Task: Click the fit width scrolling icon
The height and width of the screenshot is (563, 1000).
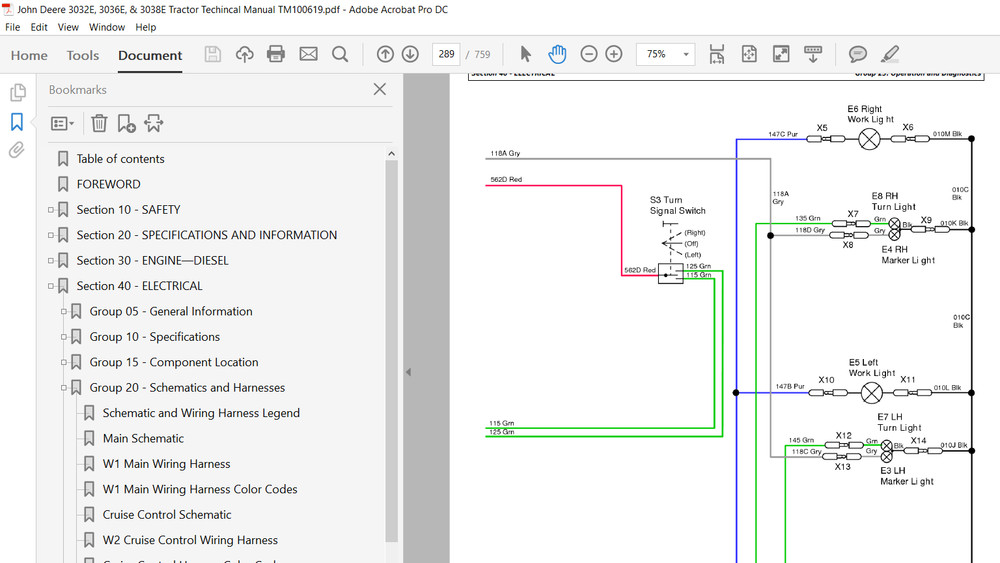Action: point(717,54)
